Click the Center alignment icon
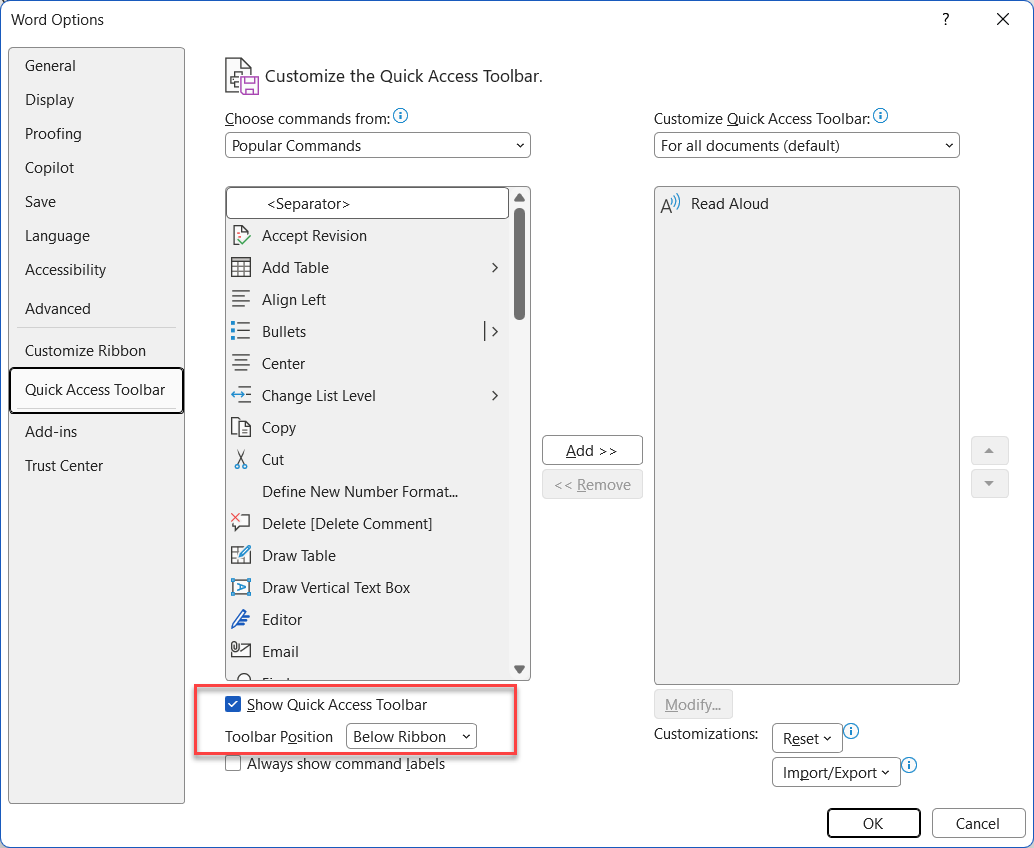Screen dimensions: 1034x848 [x=241, y=363]
